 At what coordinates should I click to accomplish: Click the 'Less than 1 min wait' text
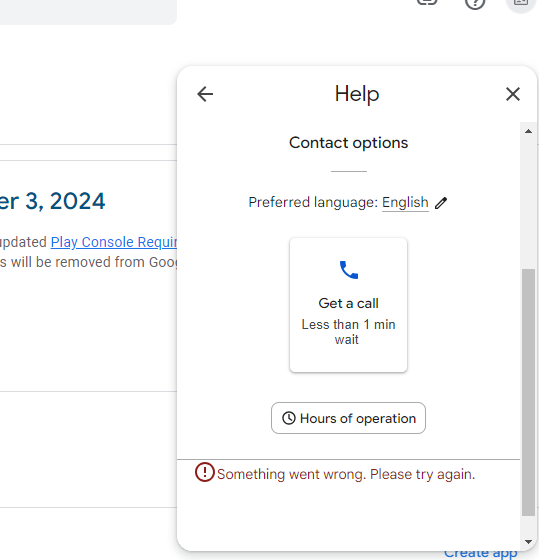pyautogui.click(x=348, y=332)
